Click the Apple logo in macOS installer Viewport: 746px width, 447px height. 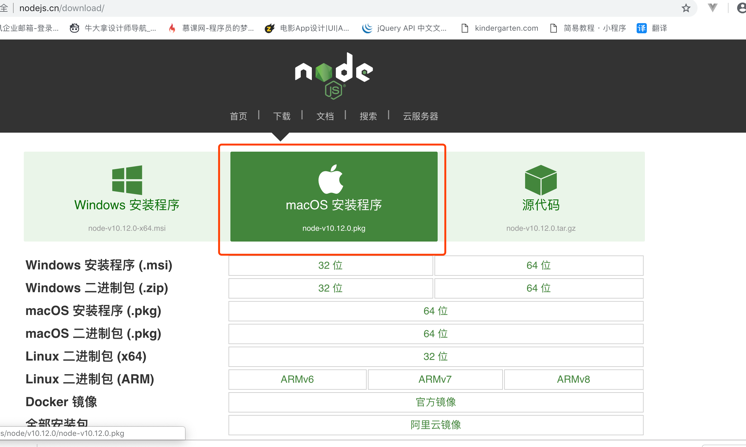(x=331, y=179)
